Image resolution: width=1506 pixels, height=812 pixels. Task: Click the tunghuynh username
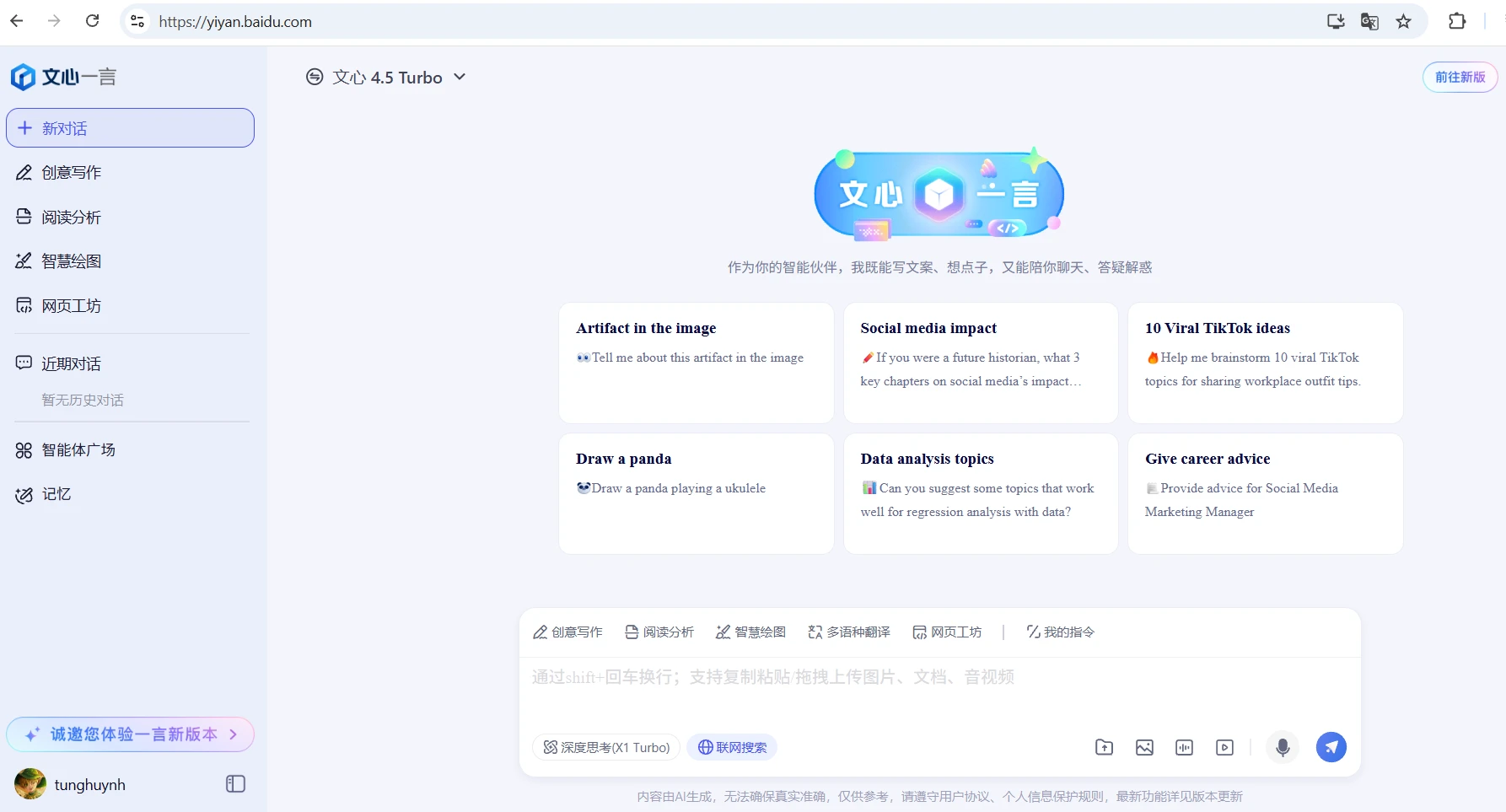(x=90, y=785)
